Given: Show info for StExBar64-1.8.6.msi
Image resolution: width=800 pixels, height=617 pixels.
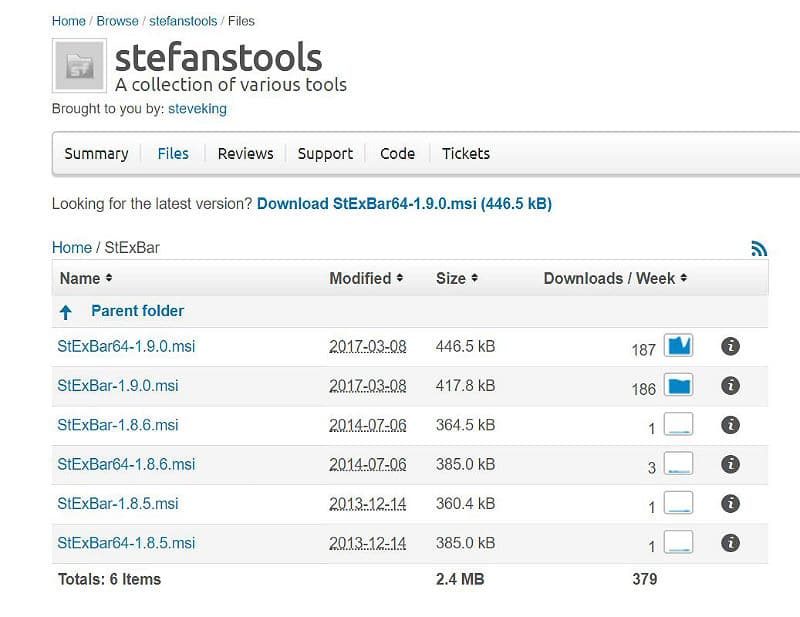Looking at the screenshot, I should [x=730, y=464].
